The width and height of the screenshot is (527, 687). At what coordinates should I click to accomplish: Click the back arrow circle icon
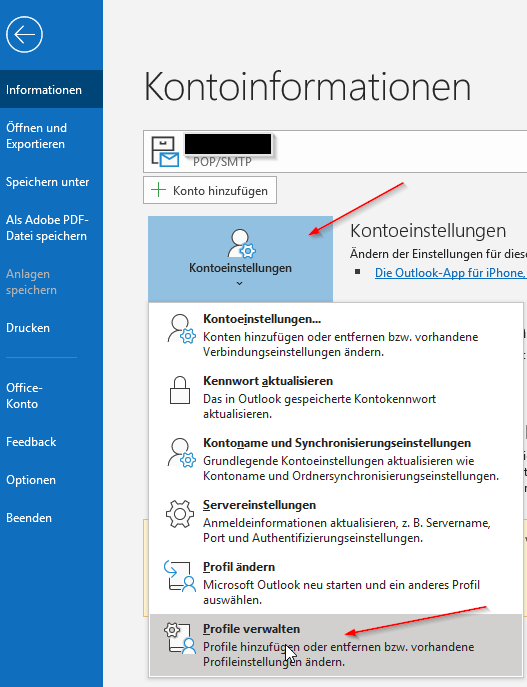25,35
